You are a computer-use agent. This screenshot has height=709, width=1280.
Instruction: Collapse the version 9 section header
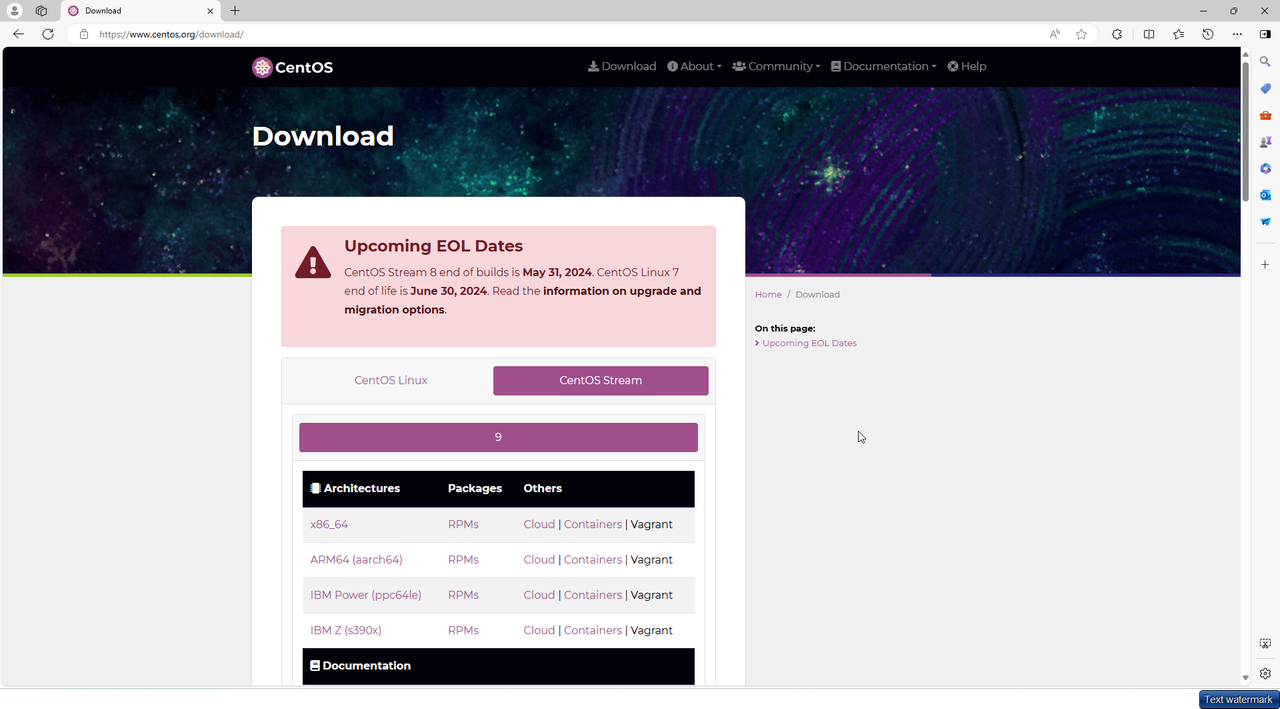[x=498, y=438]
